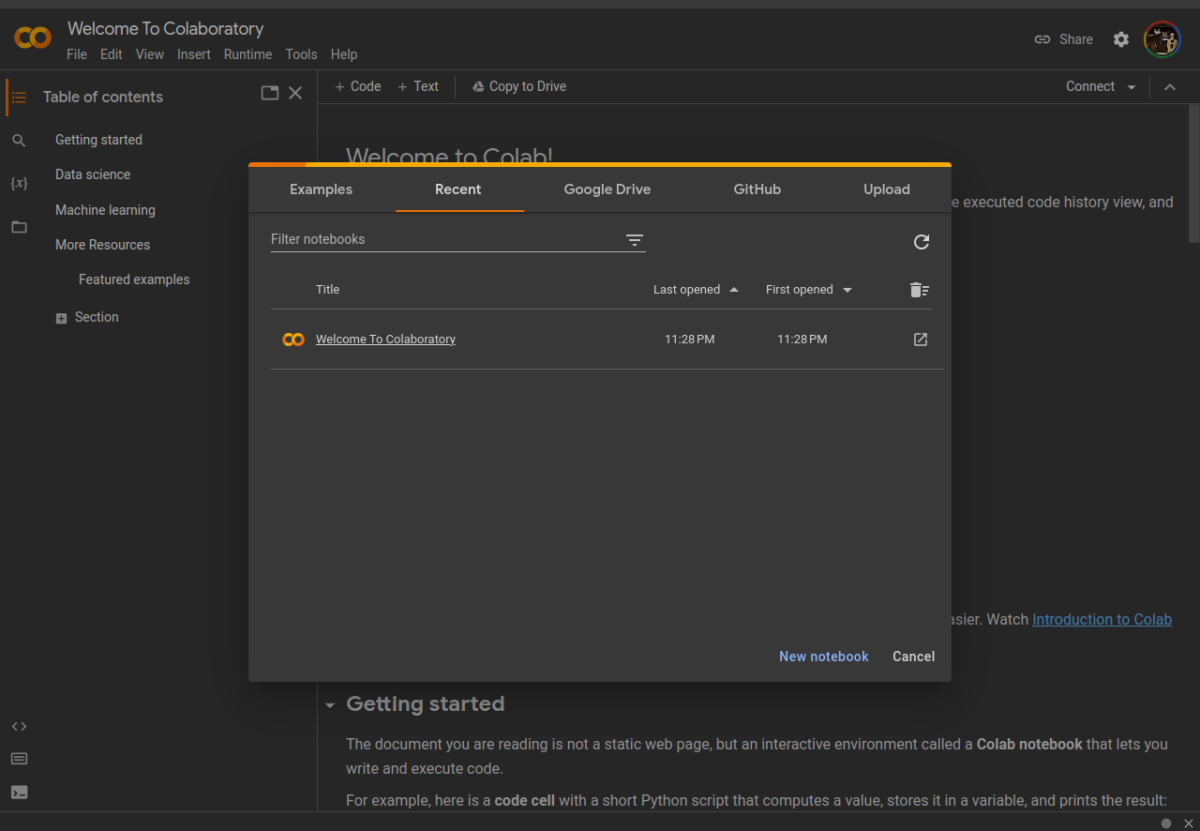
Task: Open notebook filter options with the funnel icon
Action: tap(634, 240)
